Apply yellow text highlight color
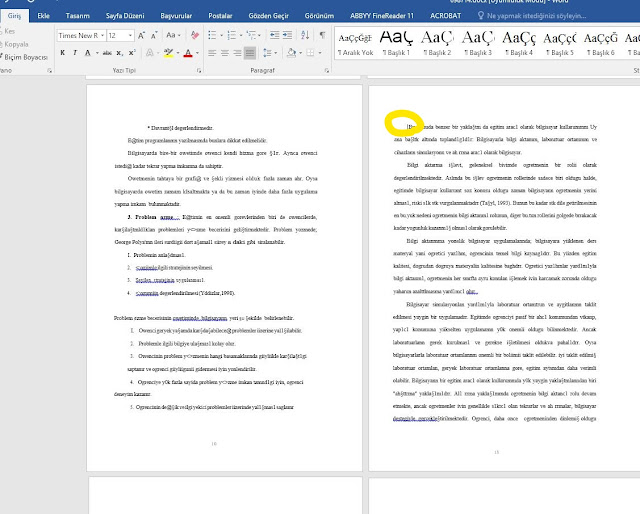This screenshot has height=514, width=640. pos(168,53)
